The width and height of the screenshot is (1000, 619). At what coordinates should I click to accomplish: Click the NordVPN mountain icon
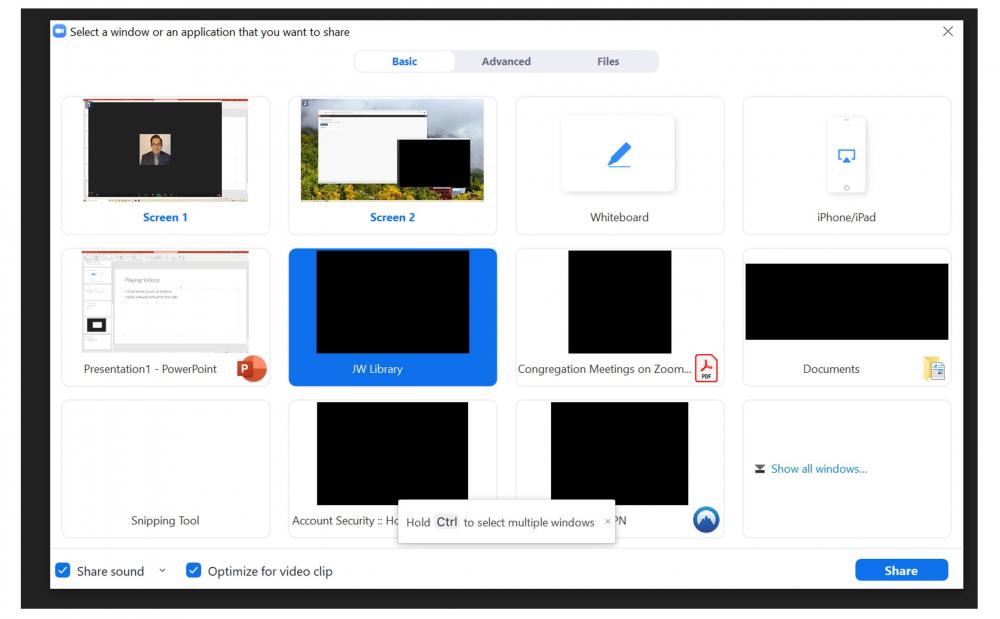tap(706, 520)
